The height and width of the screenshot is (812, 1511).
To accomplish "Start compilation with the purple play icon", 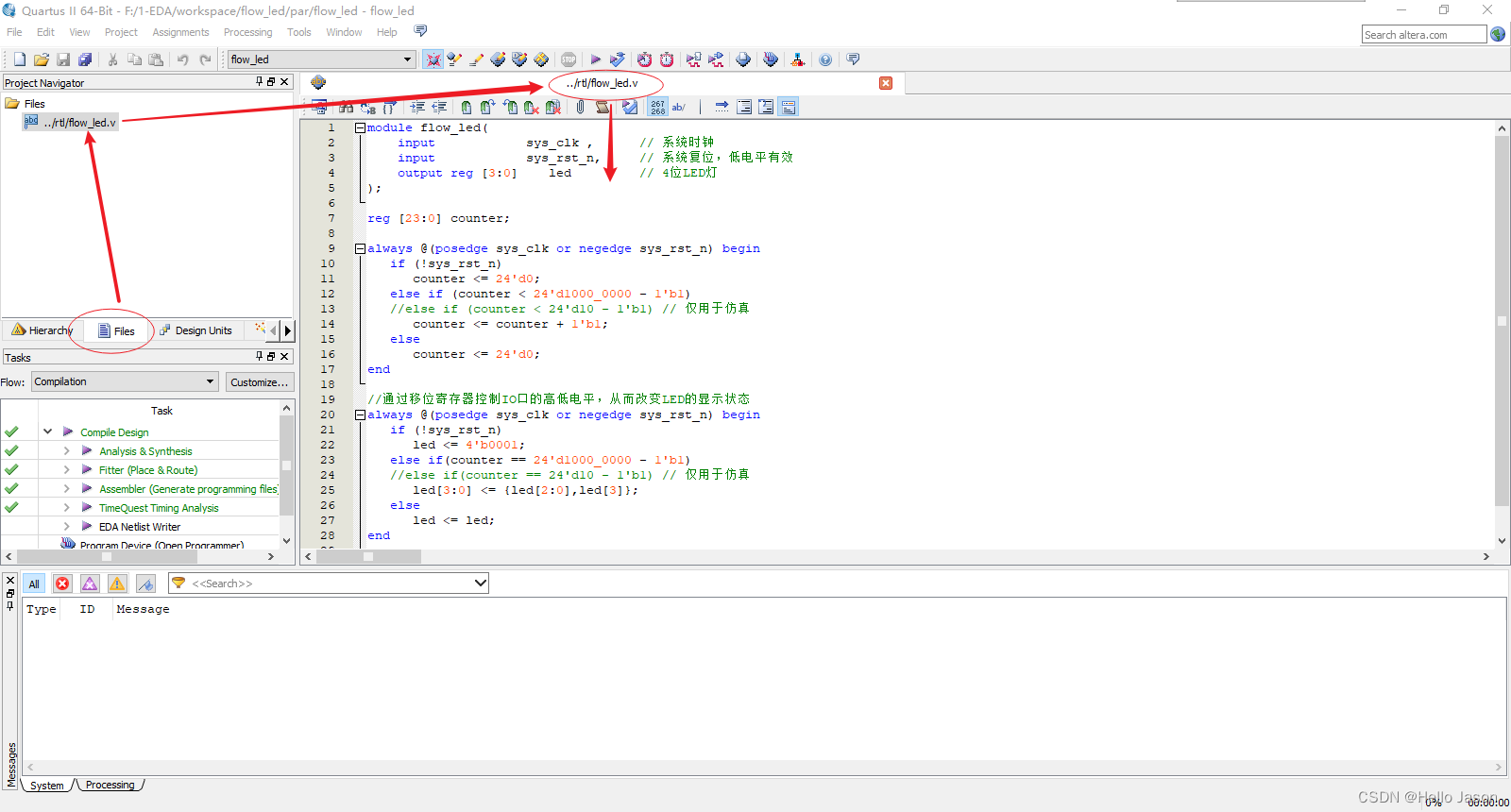I will [x=596, y=59].
